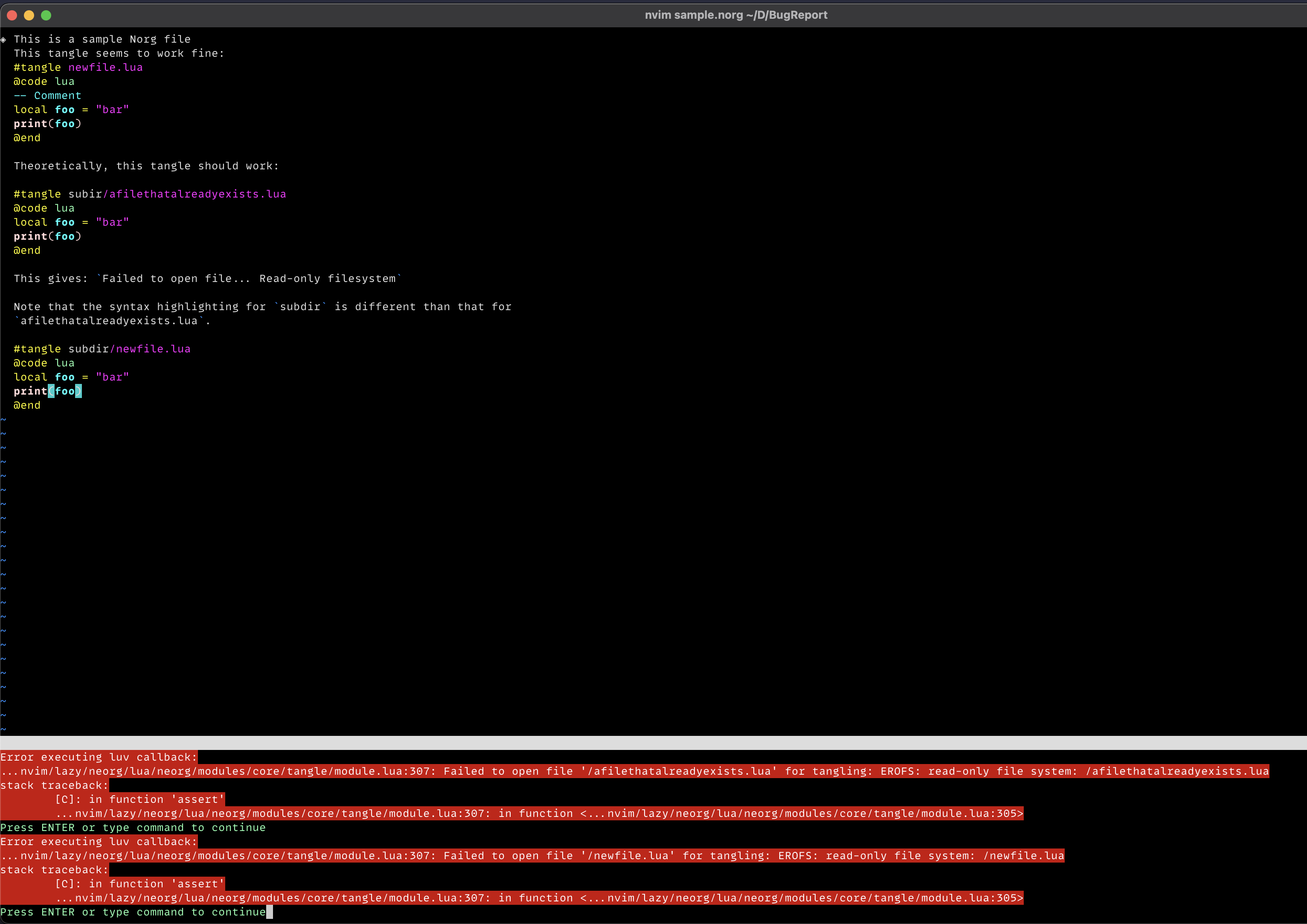The image size is (1307, 924).
Task: Select the backticked subdir text in note
Action: tap(302, 306)
